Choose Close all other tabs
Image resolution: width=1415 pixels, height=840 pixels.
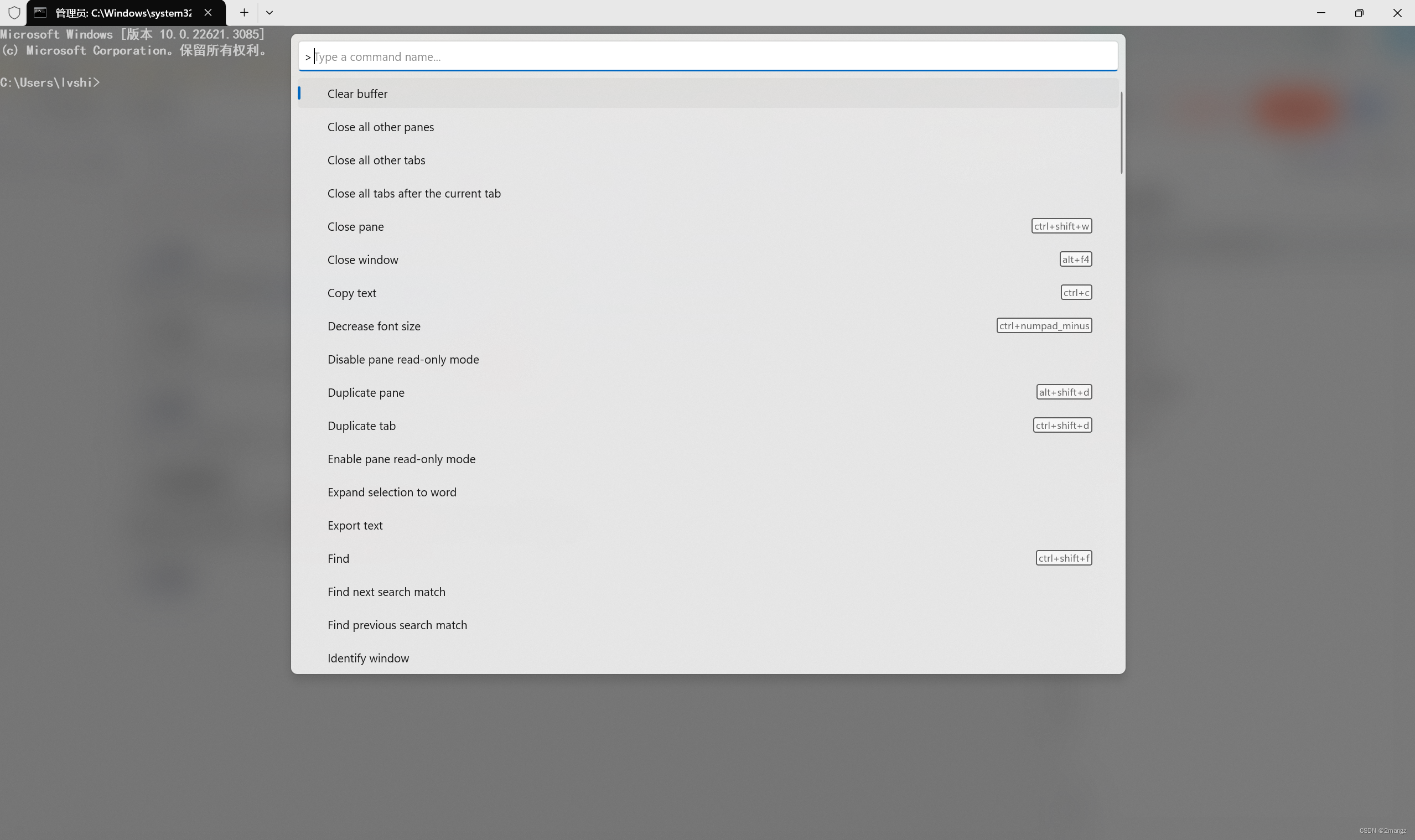pyautogui.click(x=707, y=160)
